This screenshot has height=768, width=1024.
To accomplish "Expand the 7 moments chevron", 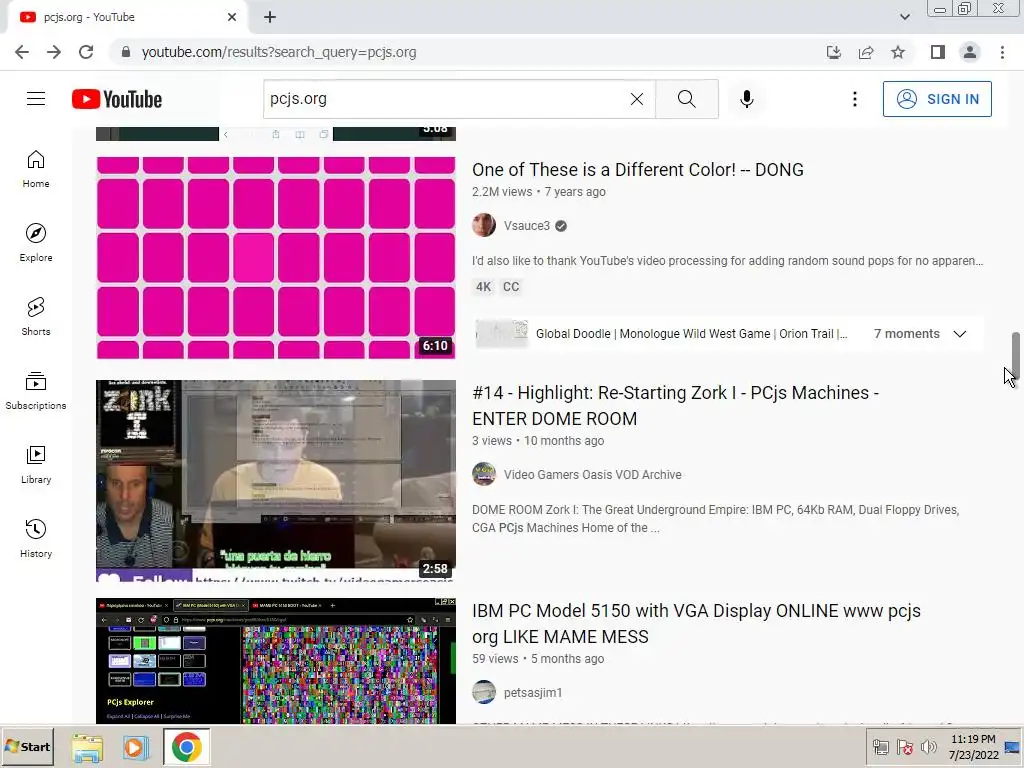I will [x=959, y=334].
